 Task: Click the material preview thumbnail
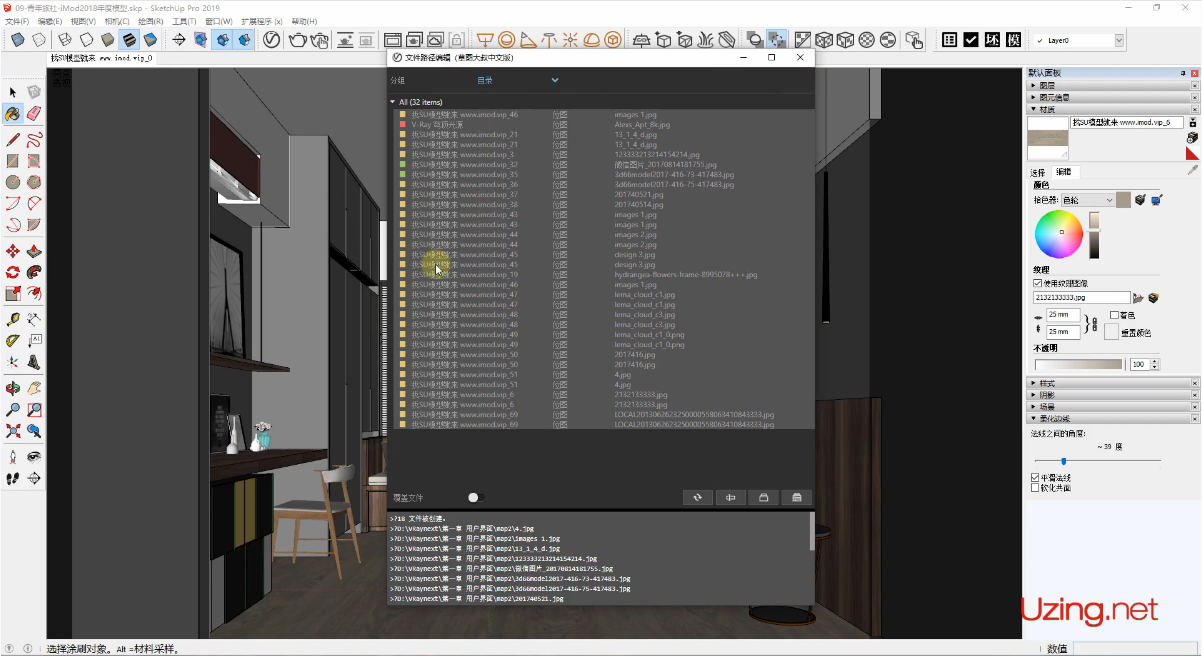tap(1047, 136)
